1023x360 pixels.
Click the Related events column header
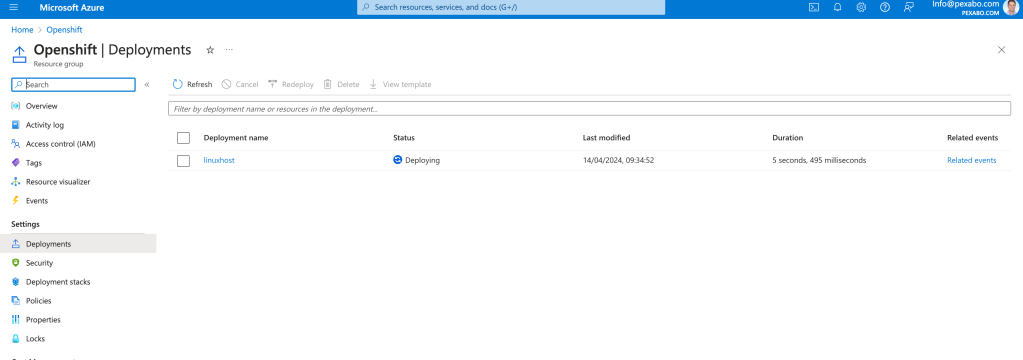pyautogui.click(x=972, y=138)
